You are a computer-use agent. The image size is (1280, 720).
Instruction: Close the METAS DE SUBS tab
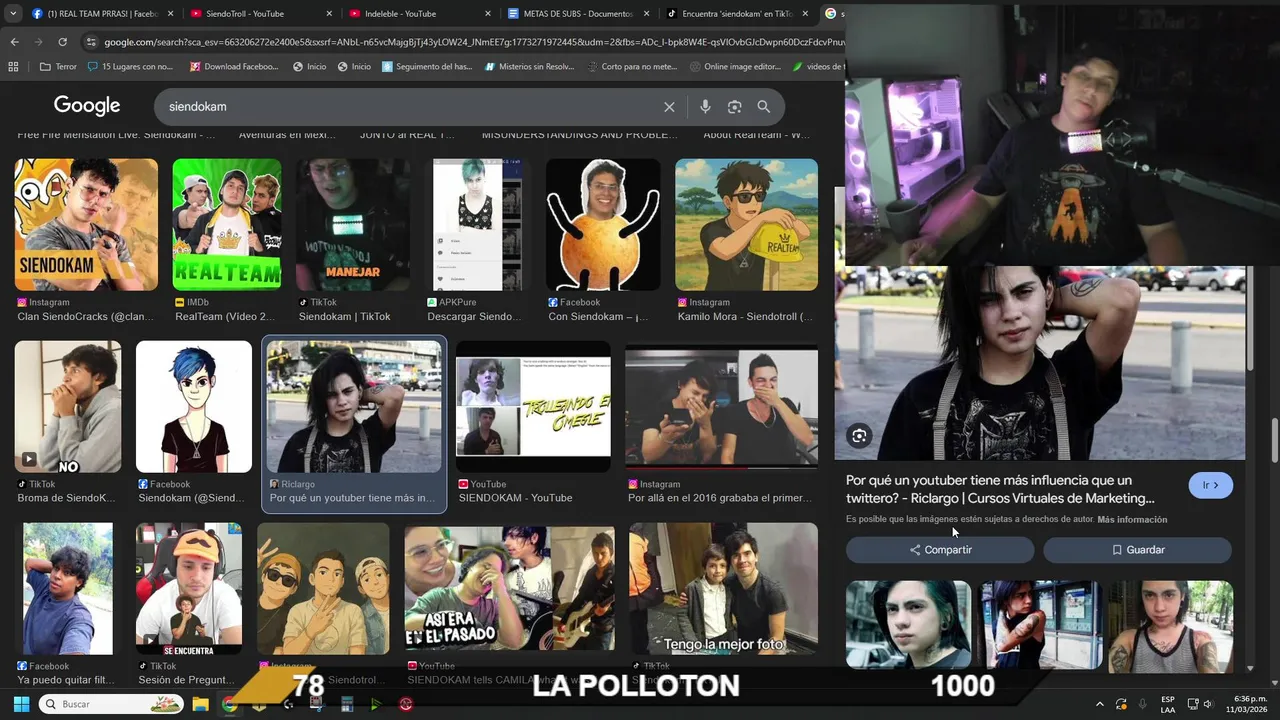(645, 14)
